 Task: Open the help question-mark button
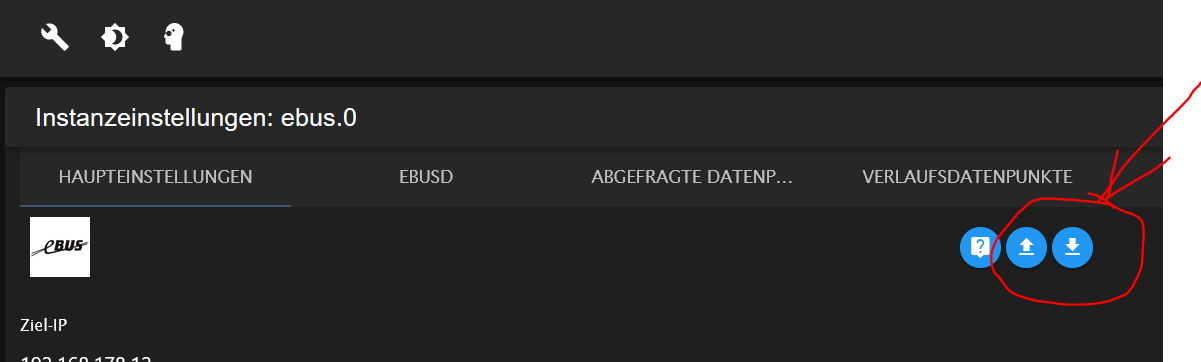click(x=980, y=247)
